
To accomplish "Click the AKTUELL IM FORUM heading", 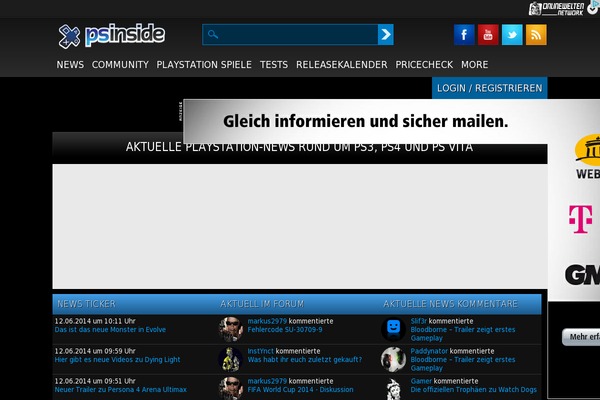I will 262,304.
